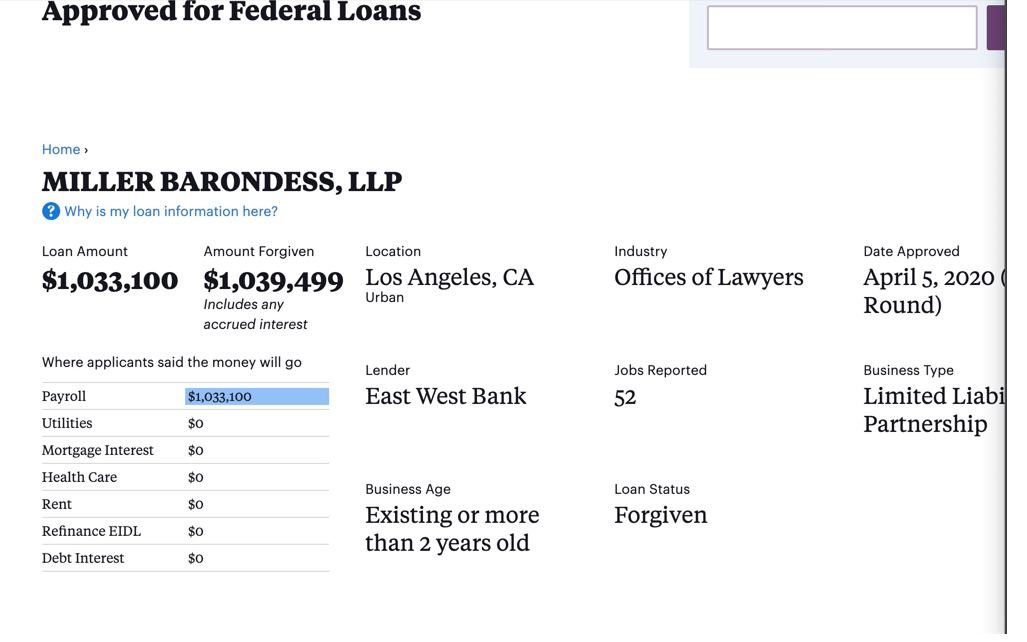Open the Home breadcrumb link

61,149
